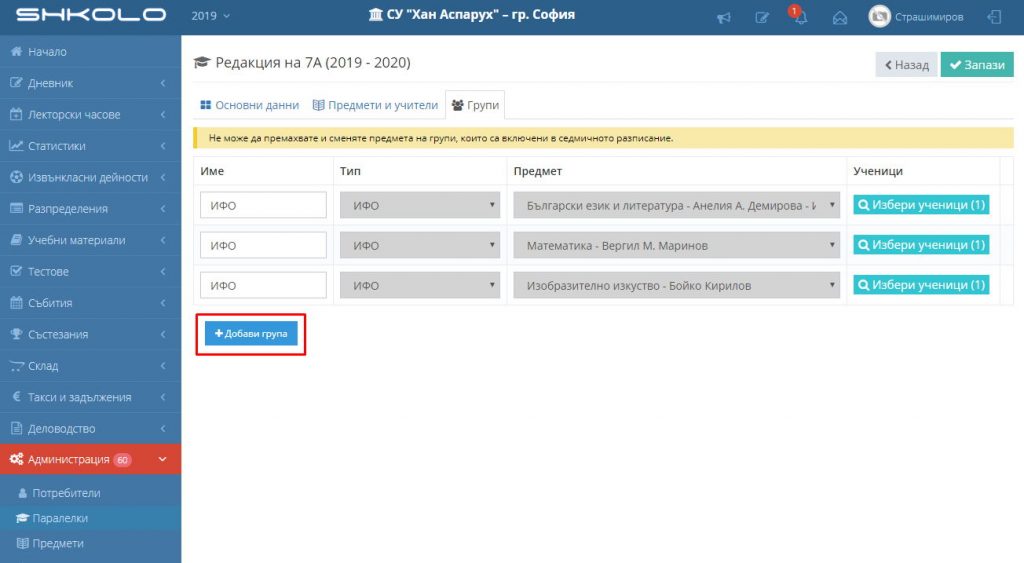The height and width of the screenshot is (563, 1024).
Task: Click the user avatar picture
Action: point(879,16)
